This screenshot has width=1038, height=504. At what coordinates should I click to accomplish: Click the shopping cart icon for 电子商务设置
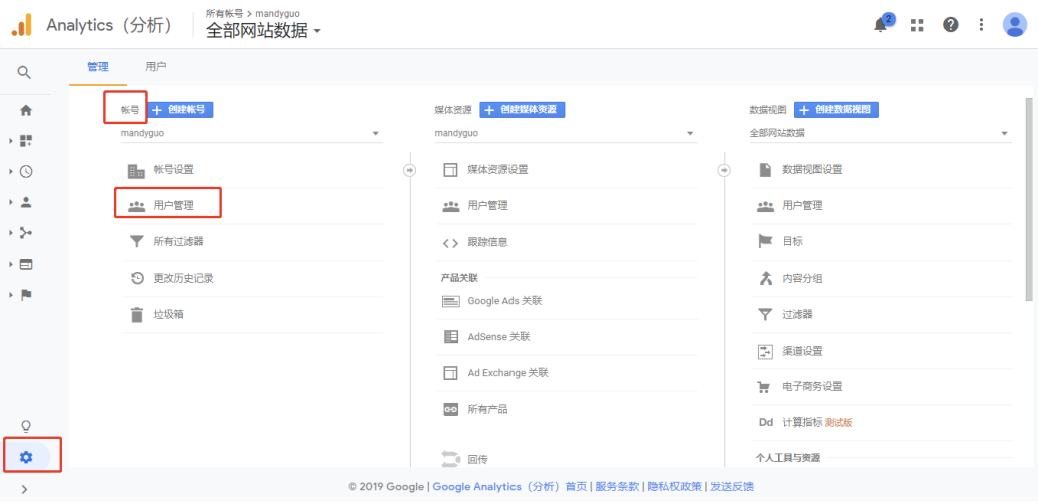coord(765,387)
